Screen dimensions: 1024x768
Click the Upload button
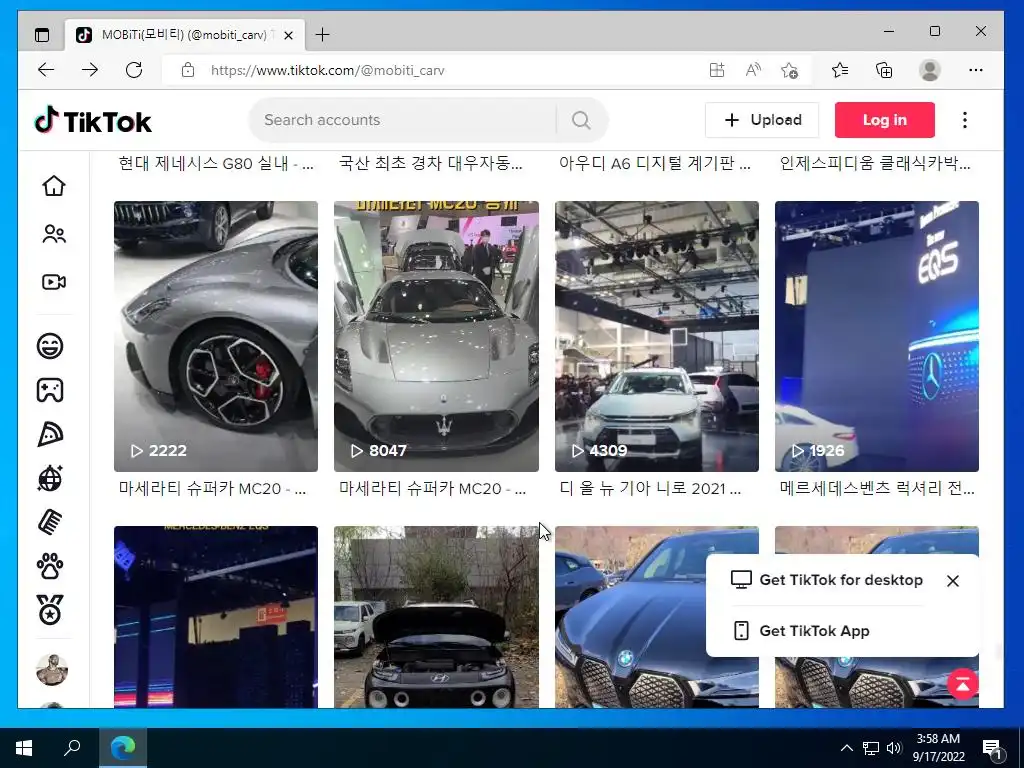[761, 120]
